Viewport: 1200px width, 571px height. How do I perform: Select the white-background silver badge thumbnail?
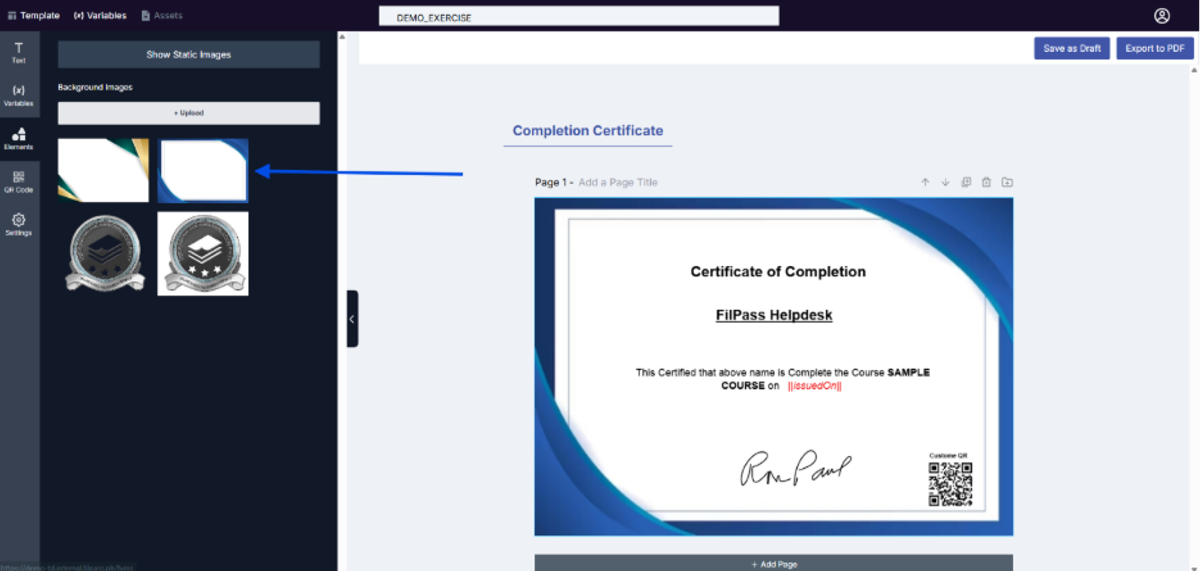click(203, 254)
